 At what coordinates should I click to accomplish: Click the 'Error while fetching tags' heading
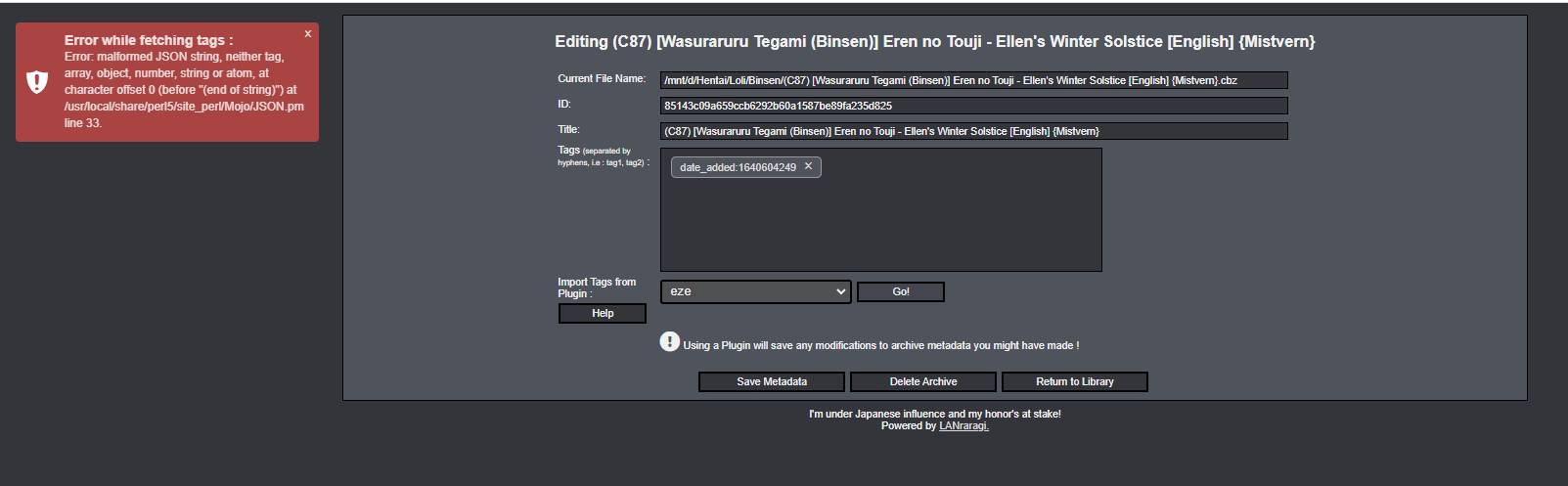[x=149, y=40]
